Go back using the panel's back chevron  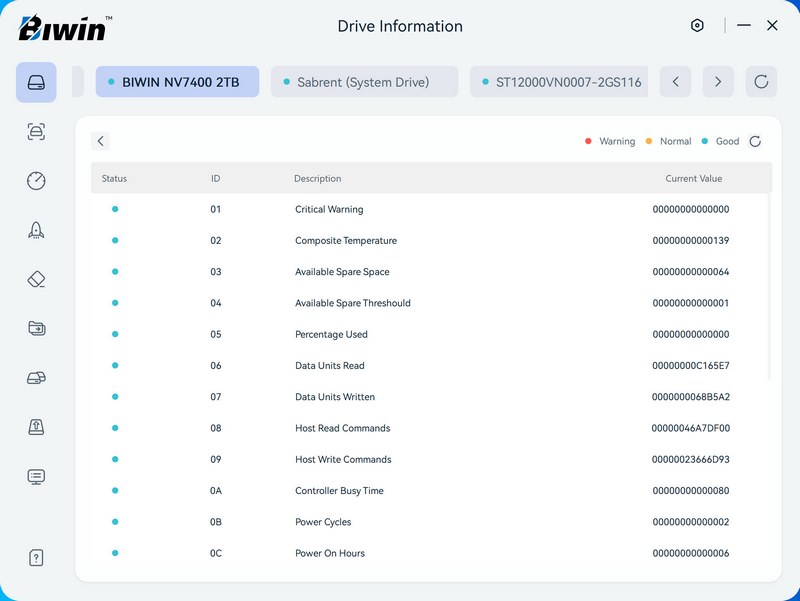point(100,141)
